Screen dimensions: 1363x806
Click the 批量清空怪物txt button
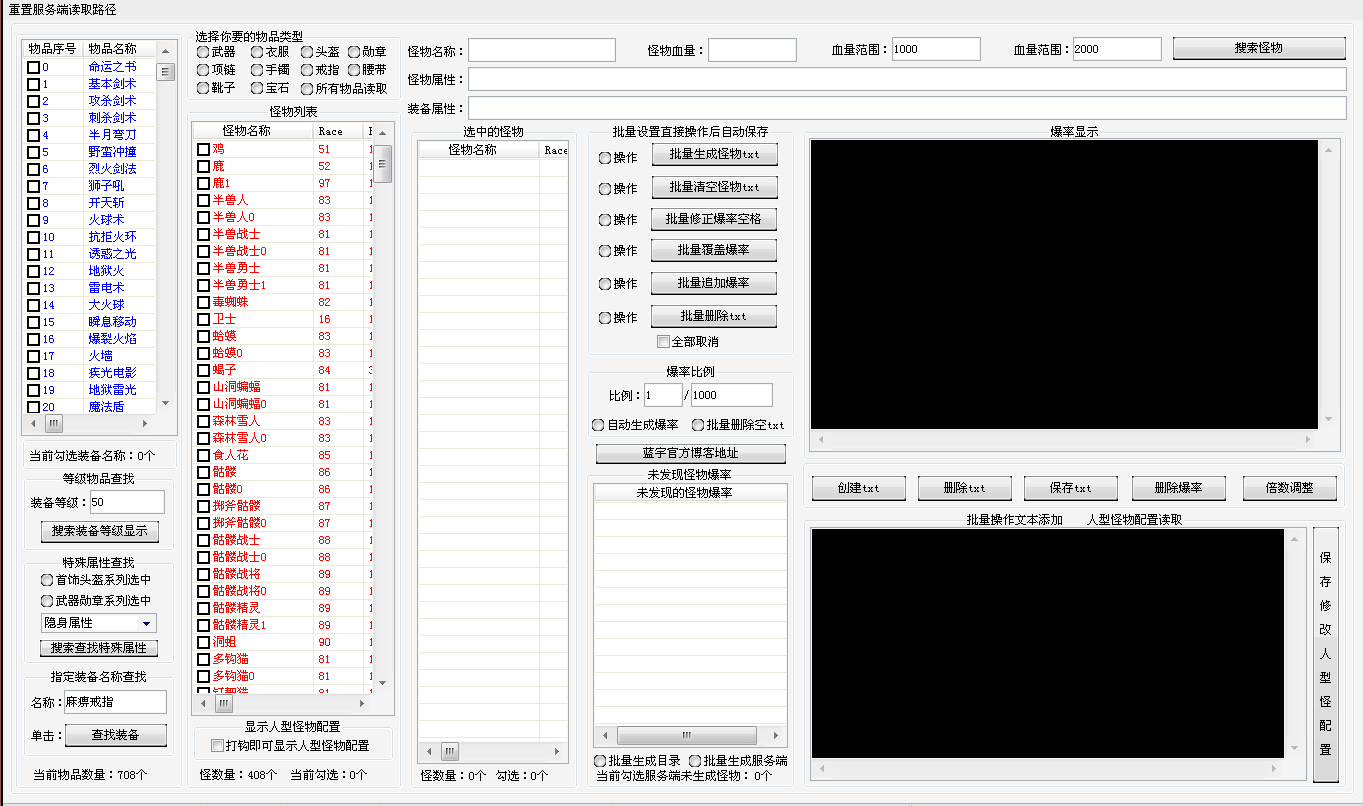coord(714,187)
